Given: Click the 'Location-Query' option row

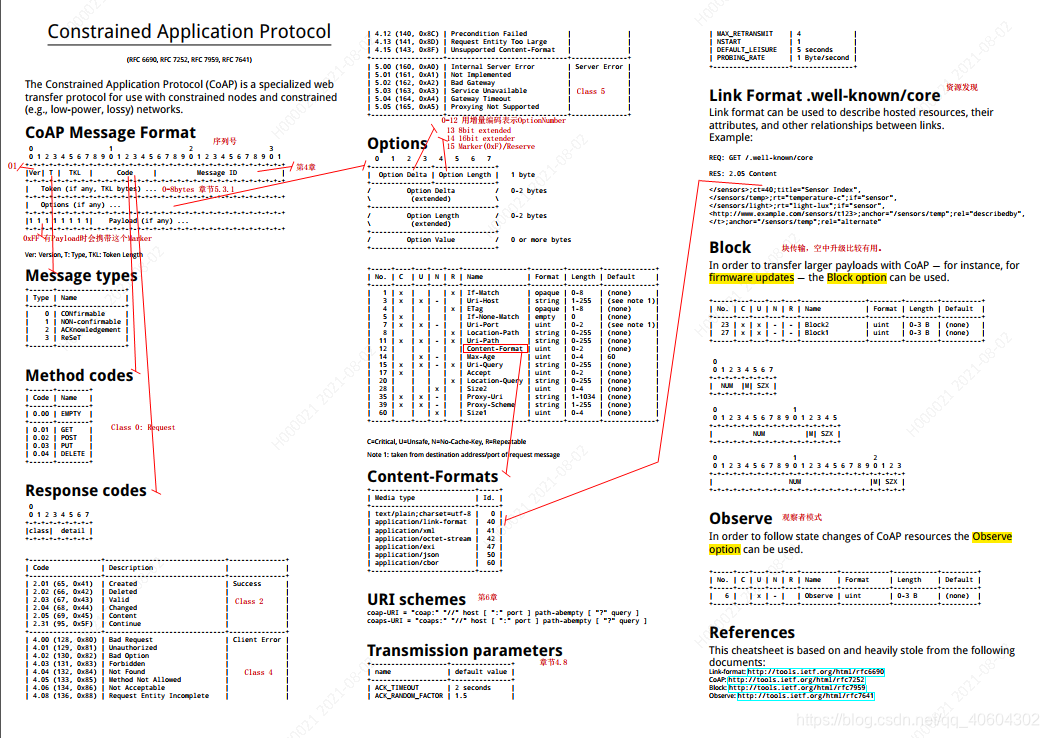Looking at the screenshot, I should point(513,381).
